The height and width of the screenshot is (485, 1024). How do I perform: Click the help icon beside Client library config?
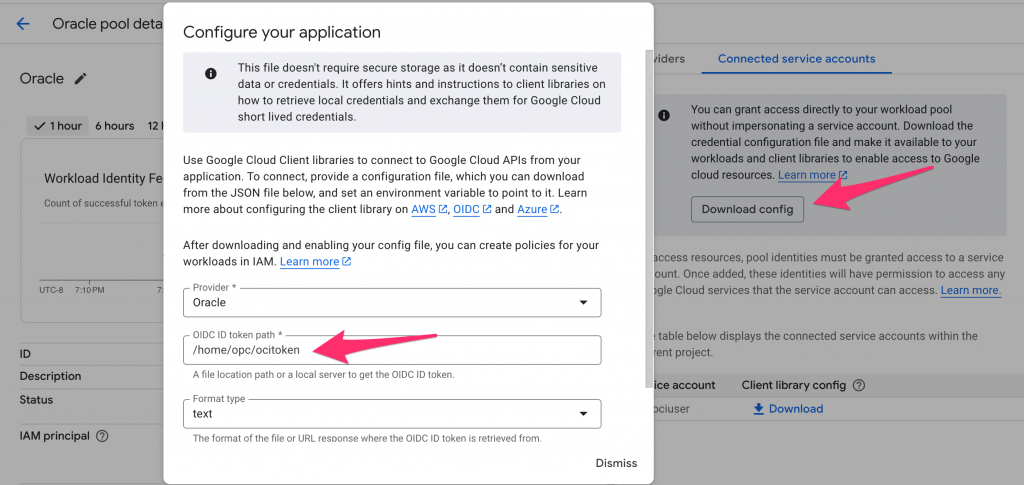858,385
